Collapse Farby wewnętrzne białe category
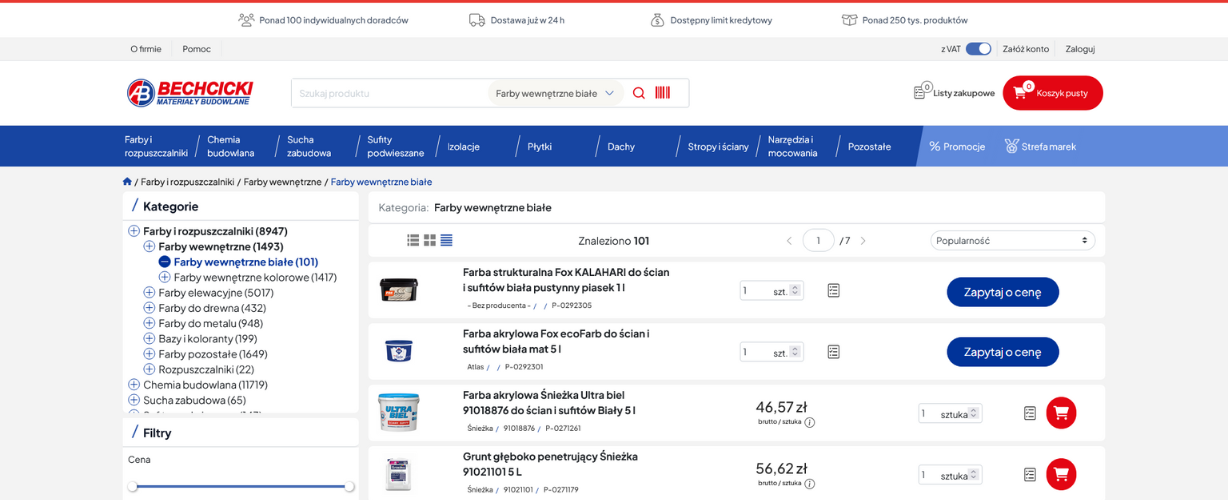This screenshot has width=1228, height=500. [164, 262]
